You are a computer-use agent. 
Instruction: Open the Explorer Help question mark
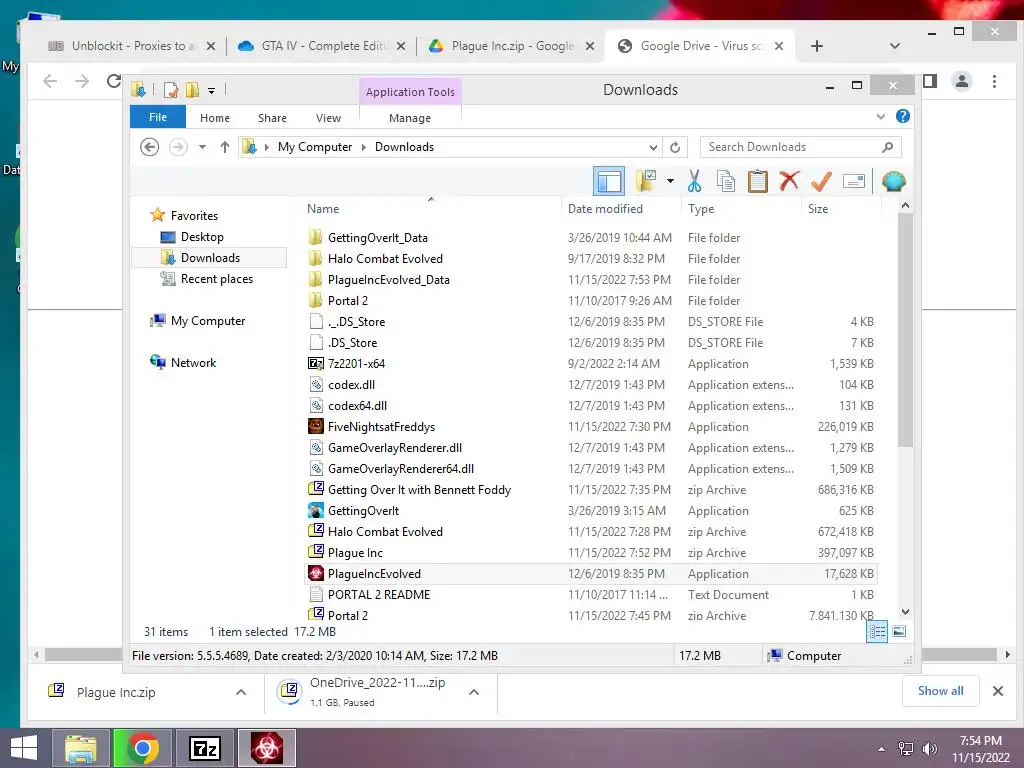pos(903,116)
